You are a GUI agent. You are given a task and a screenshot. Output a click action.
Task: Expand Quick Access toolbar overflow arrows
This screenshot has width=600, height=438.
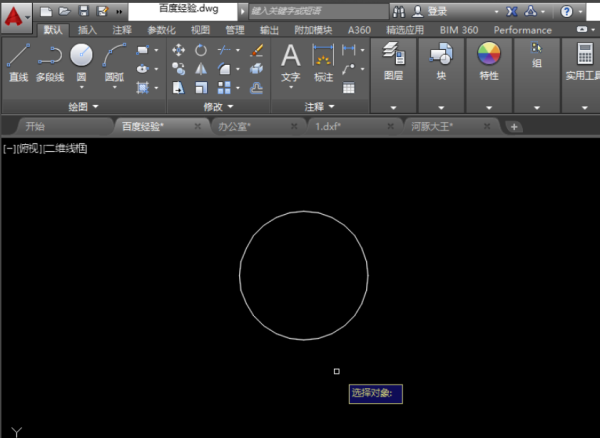point(119,12)
